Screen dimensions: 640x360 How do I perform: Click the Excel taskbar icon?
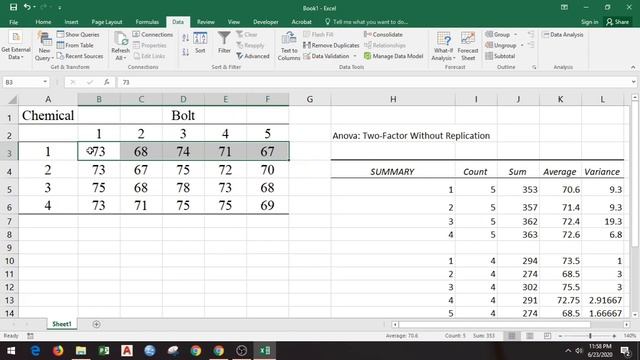click(265, 351)
